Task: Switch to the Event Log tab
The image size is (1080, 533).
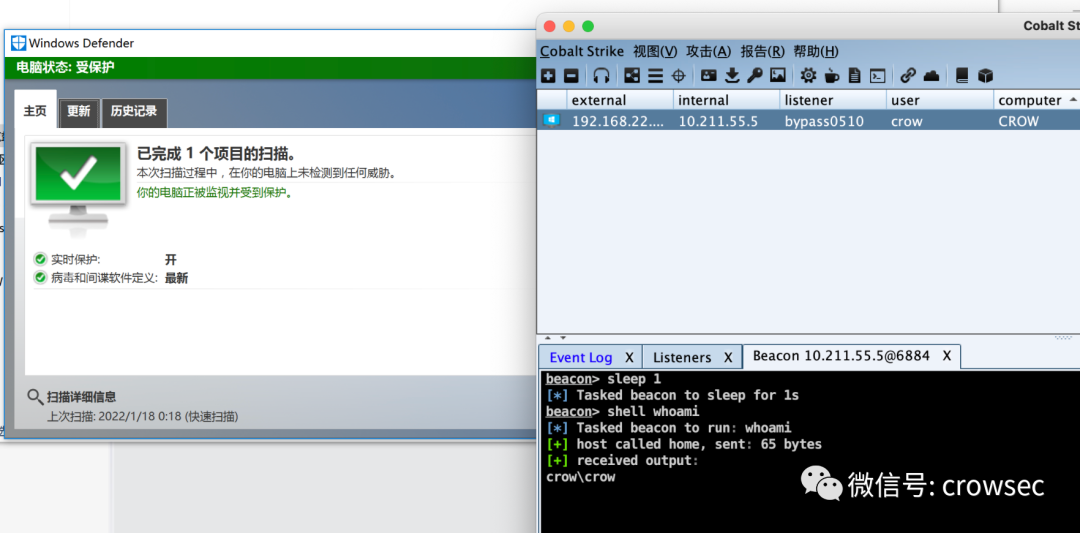Action: [x=581, y=357]
